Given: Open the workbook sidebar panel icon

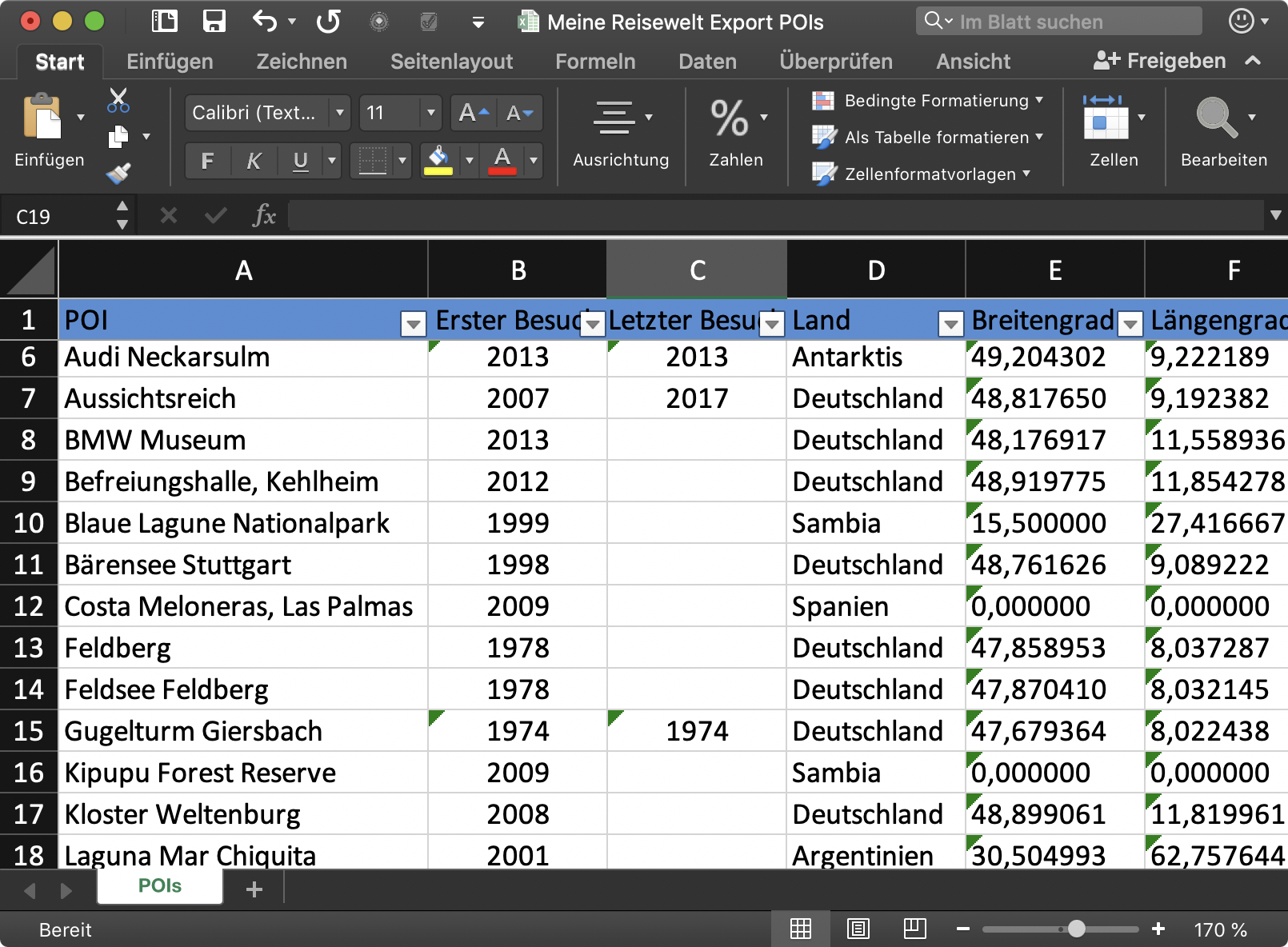Looking at the screenshot, I should point(165,21).
